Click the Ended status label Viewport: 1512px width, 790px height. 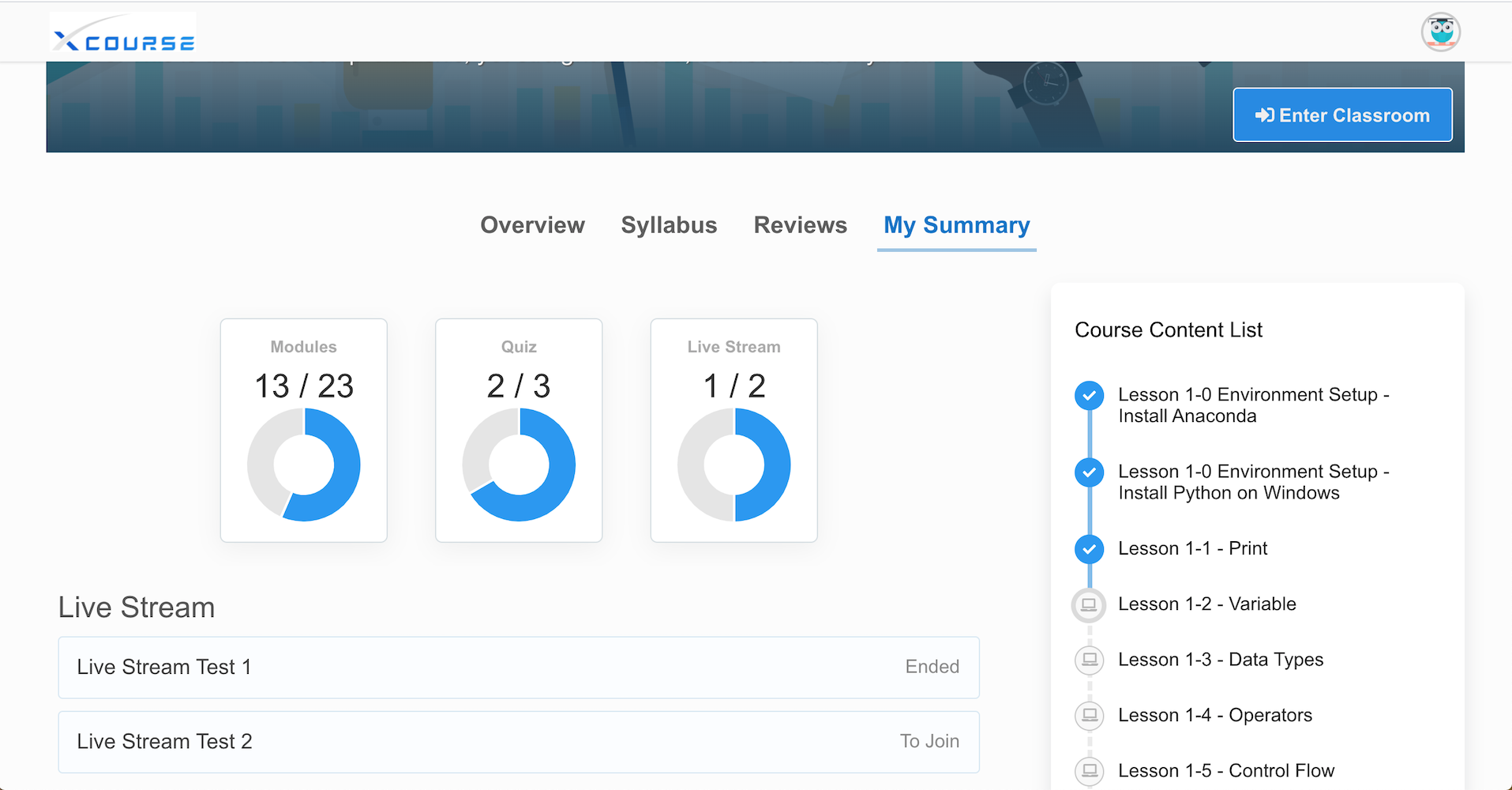pyautogui.click(x=932, y=667)
